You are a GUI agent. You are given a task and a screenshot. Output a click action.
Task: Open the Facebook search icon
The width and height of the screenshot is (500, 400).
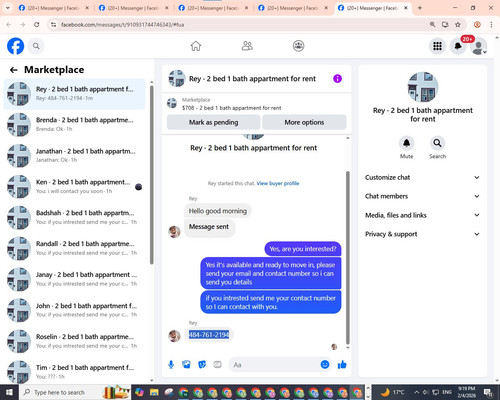pyautogui.click(x=36, y=46)
